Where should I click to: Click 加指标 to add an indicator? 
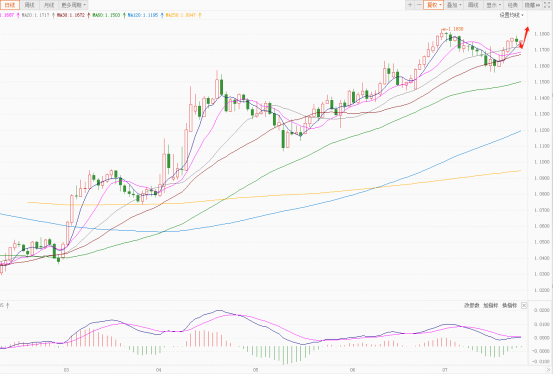point(490,305)
